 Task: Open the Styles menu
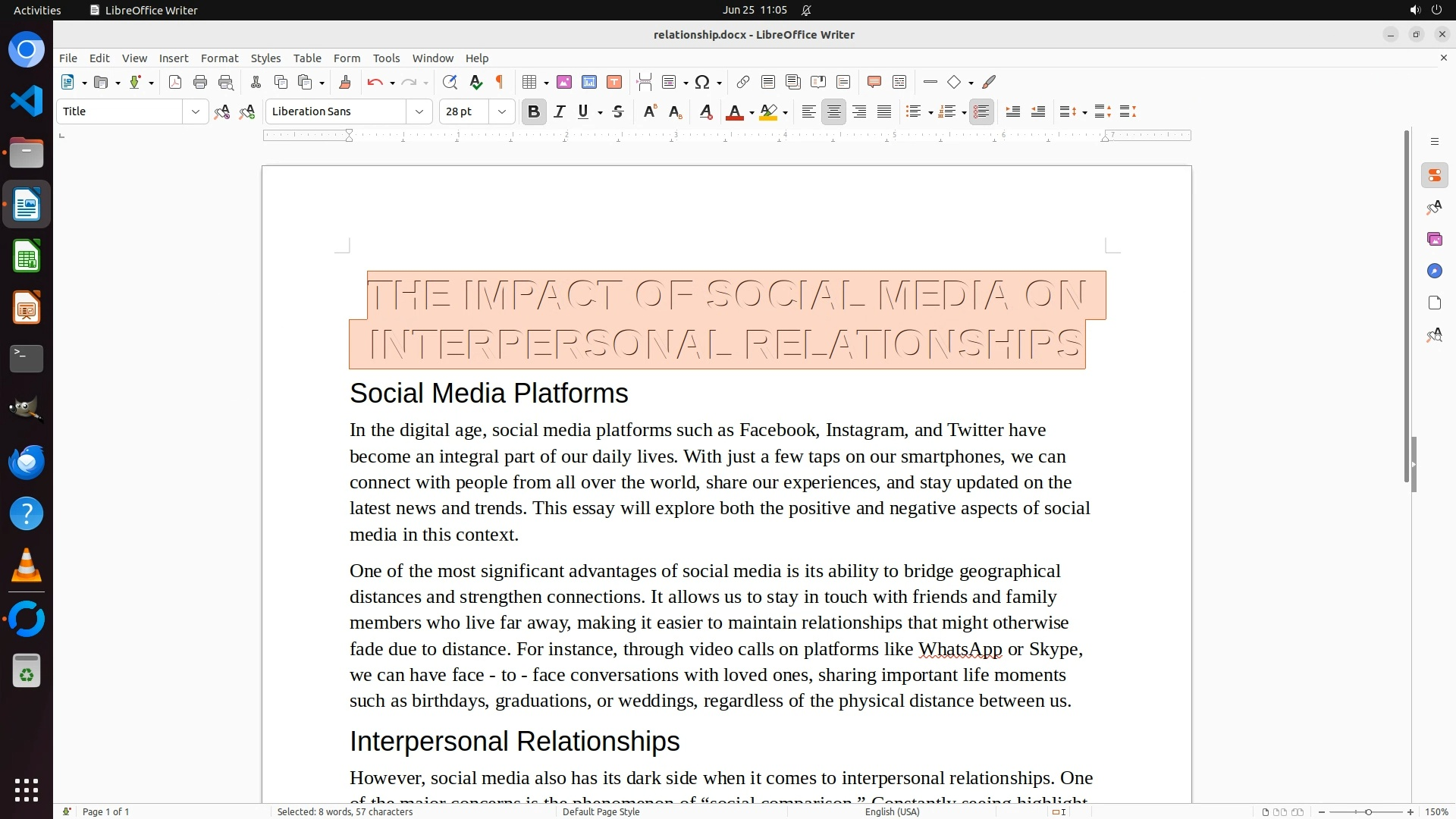[265, 58]
